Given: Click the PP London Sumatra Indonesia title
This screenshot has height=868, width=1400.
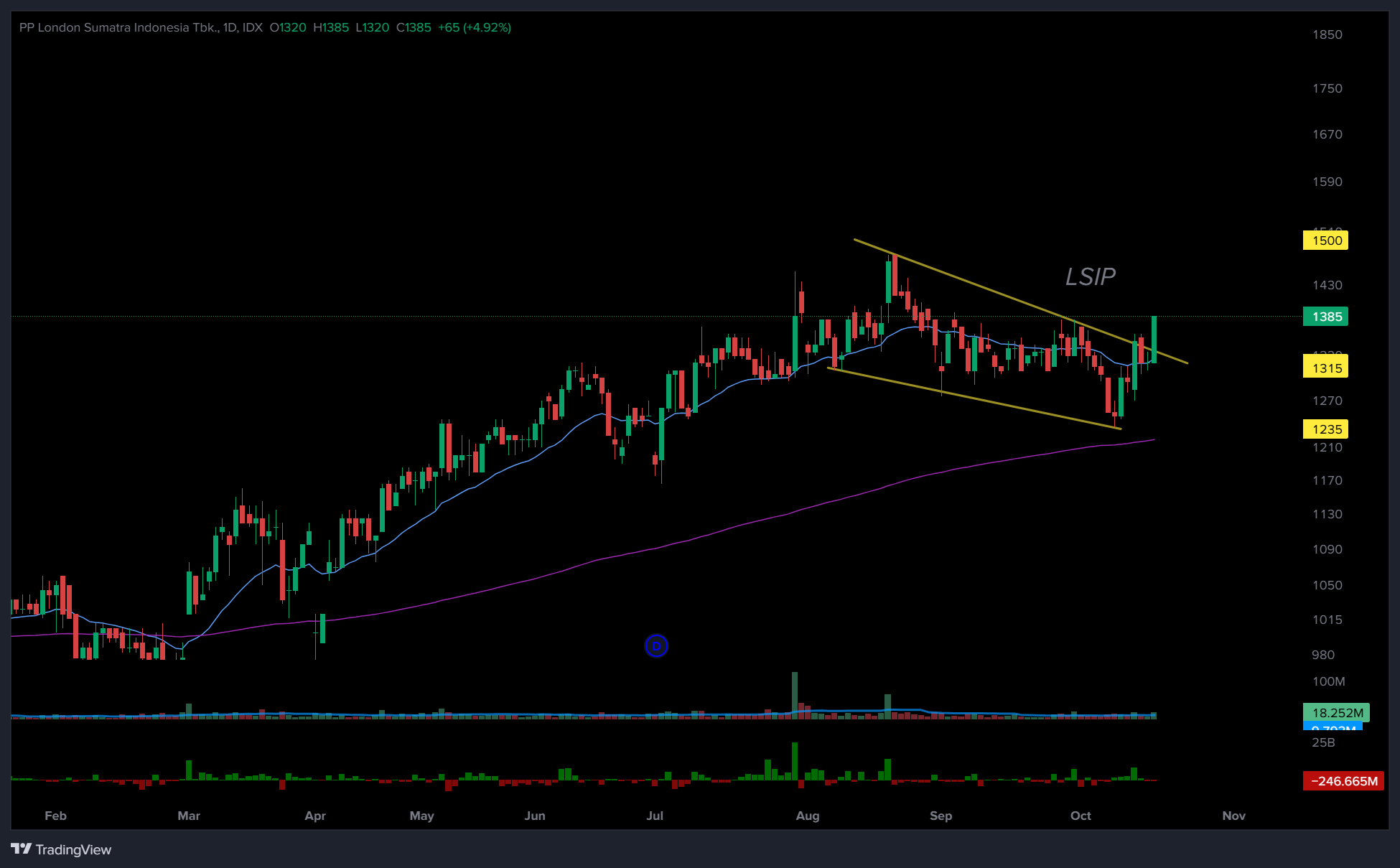Looking at the screenshot, I should 118,27.
